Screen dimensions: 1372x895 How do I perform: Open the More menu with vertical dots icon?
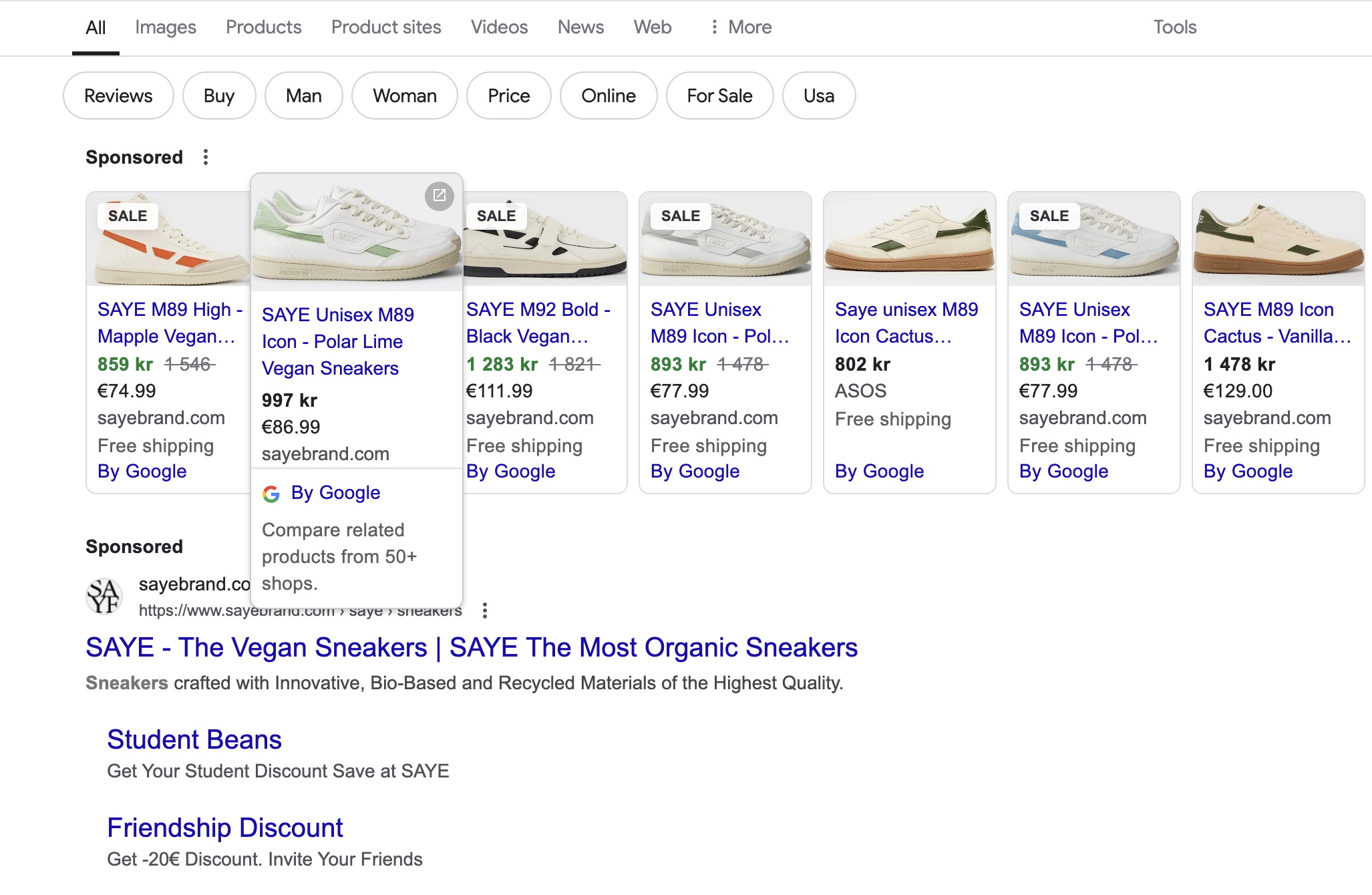tap(740, 27)
